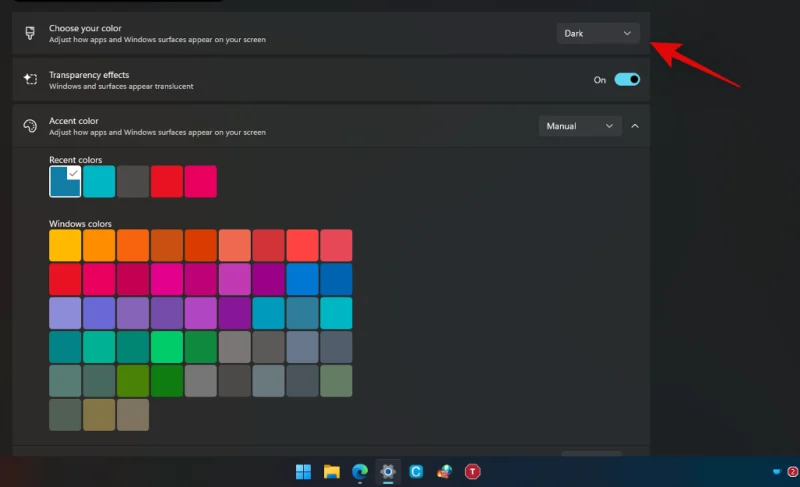Pick the turquoise swatch in Recent colors
The image size is (800, 487).
pos(99,182)
